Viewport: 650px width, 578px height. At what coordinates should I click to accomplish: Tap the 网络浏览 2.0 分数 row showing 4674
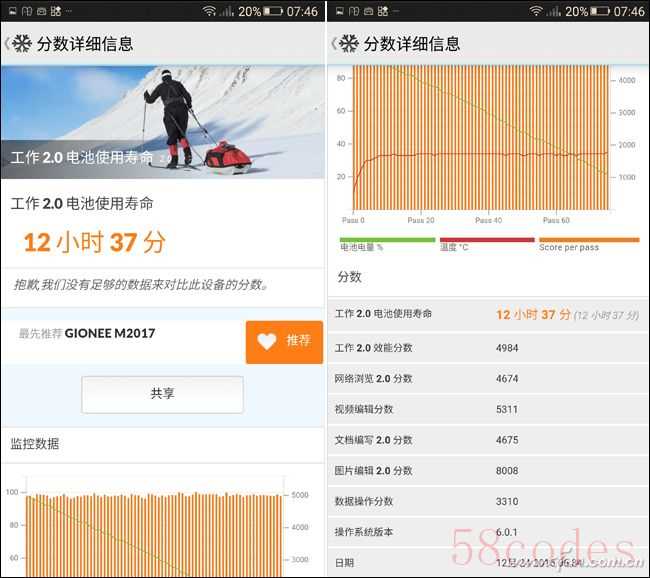488,379
